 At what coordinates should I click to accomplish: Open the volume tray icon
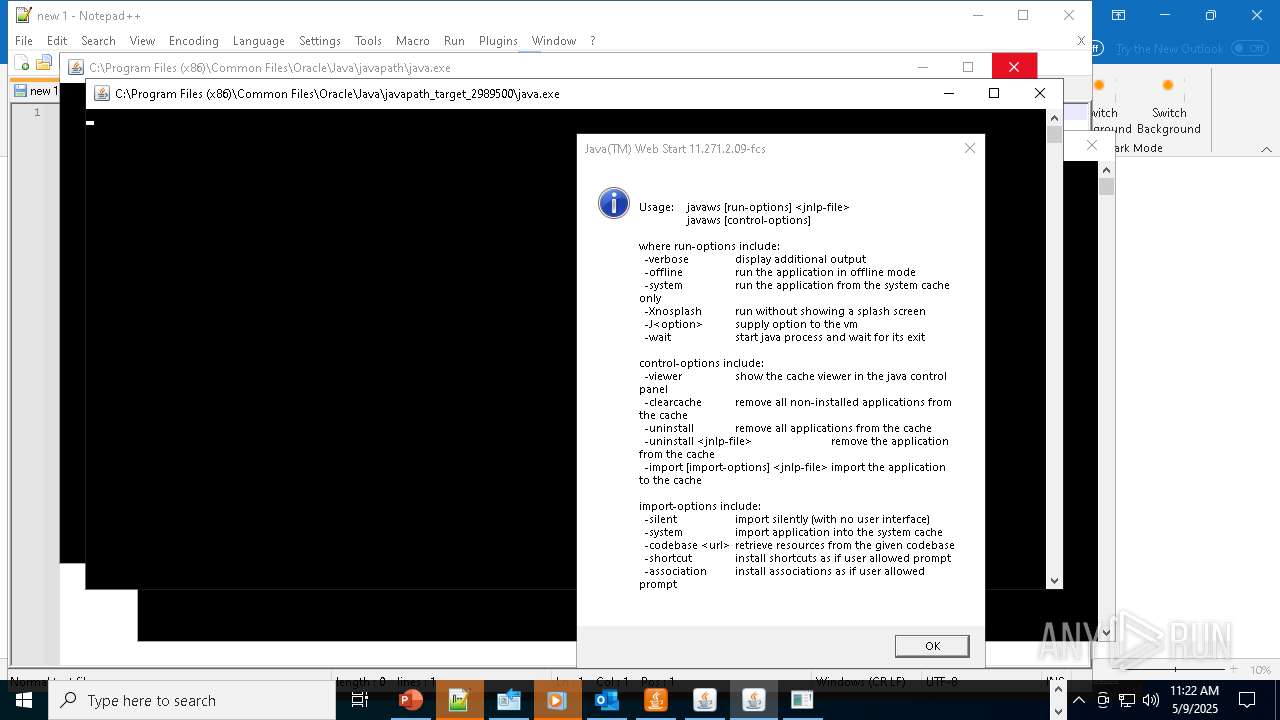click(1151, 700)
